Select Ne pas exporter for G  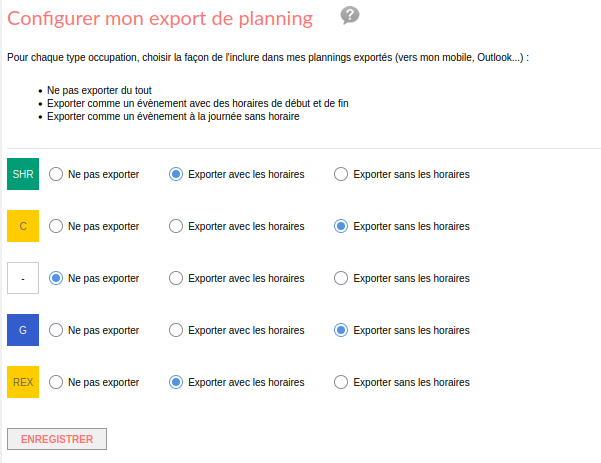pos(56,330)
